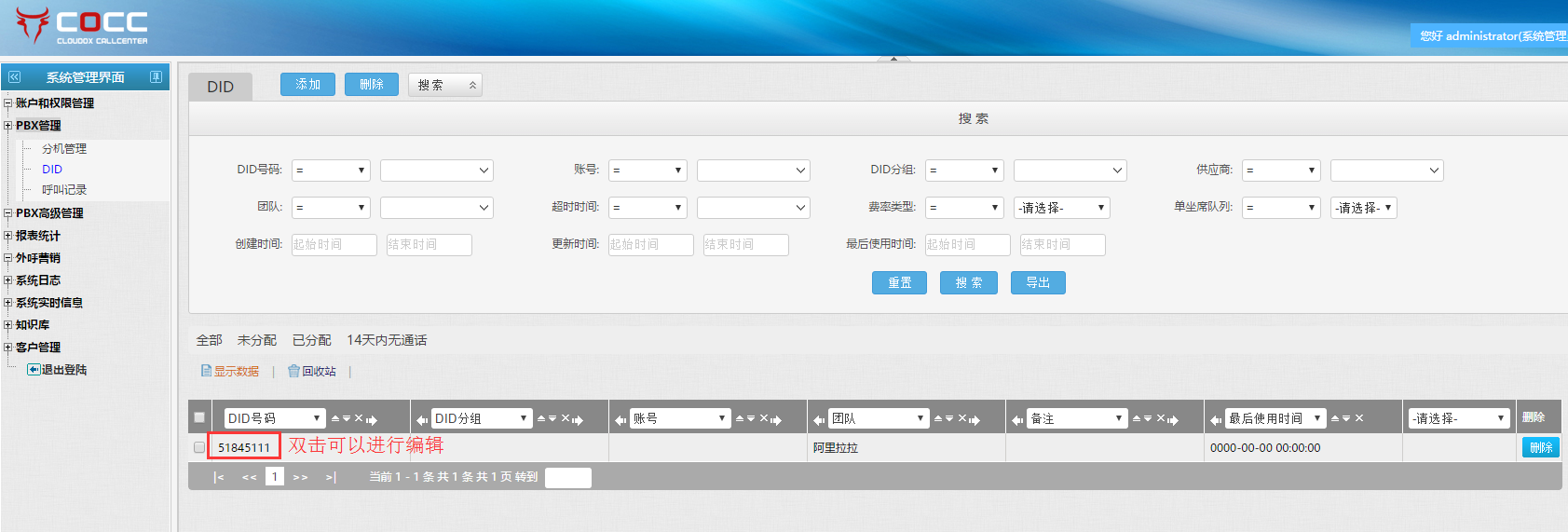Screen dimensions: 1568x532
Task: Move 账号 column left with arrow icon
Action: click(620, 420)
